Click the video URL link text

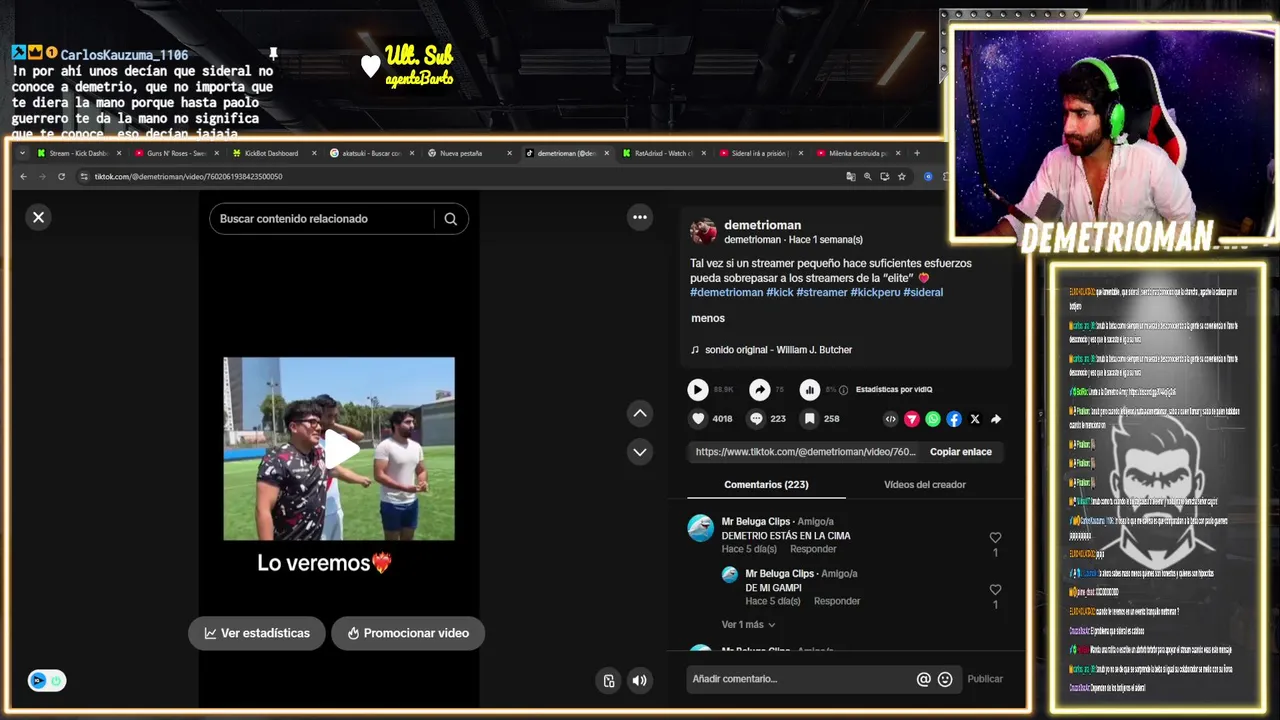pos(805,452)
